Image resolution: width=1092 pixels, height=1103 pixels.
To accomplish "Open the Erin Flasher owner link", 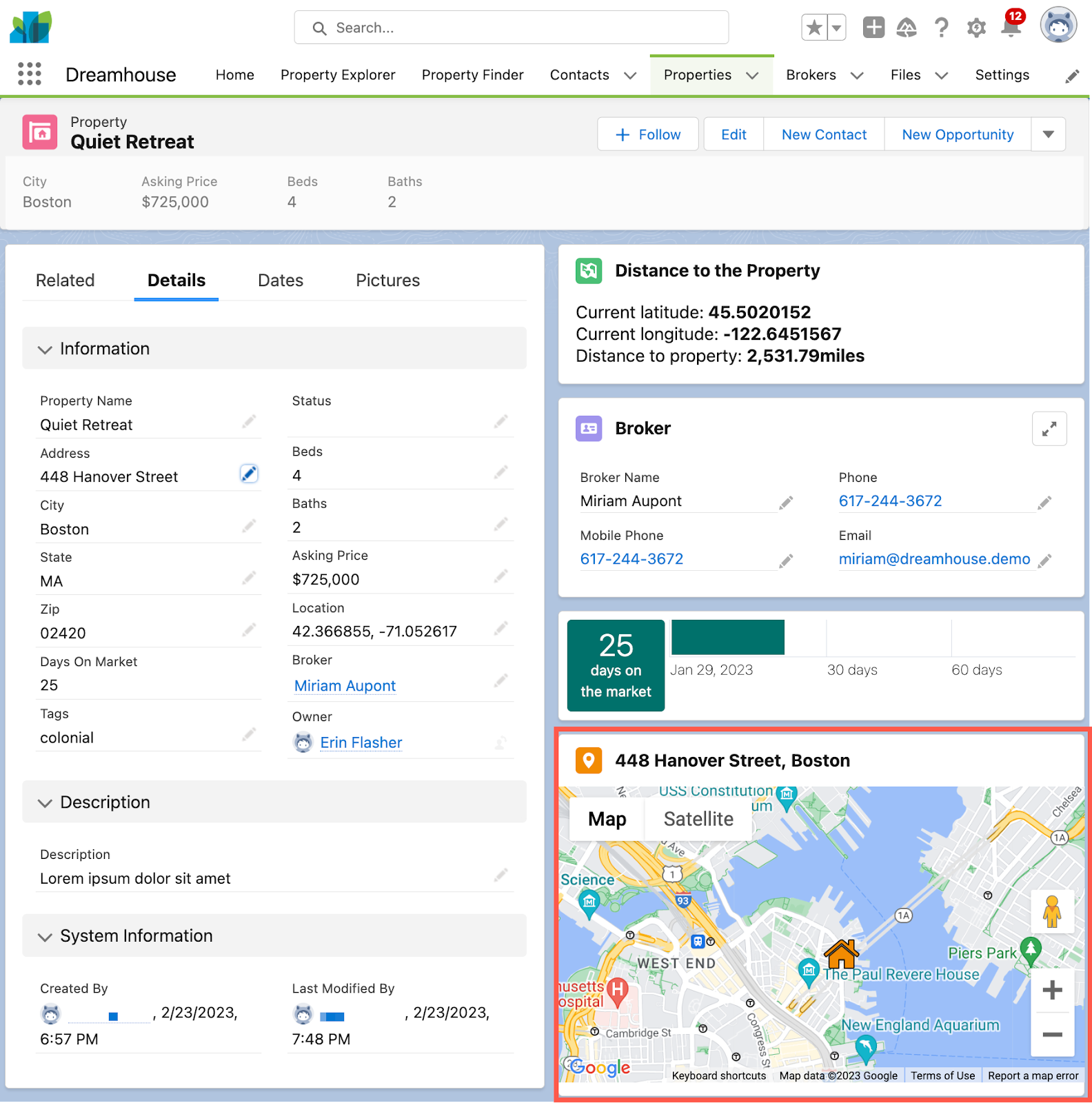I will pyautogui.click(x=361, y=742).
